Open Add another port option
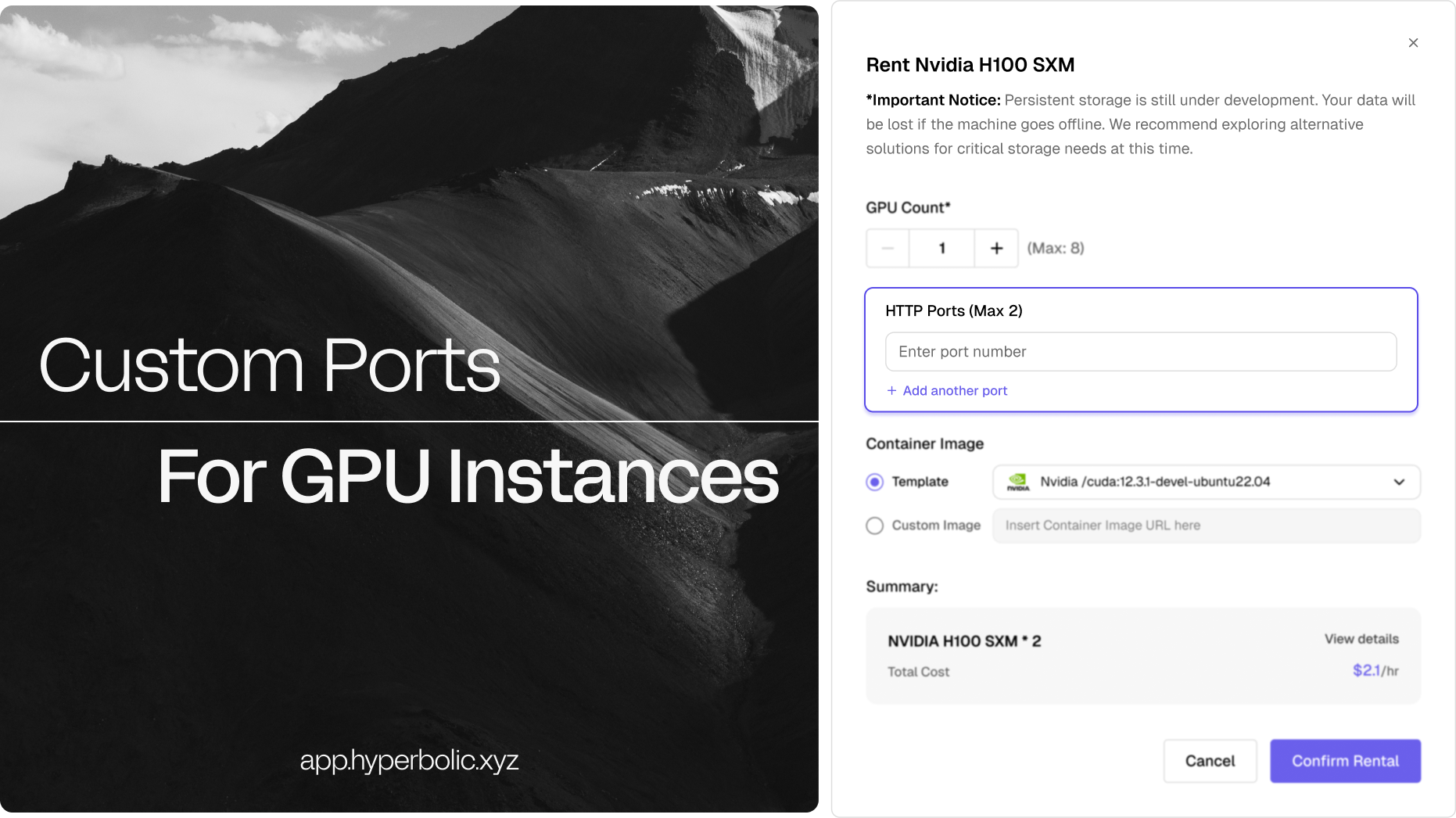The height and width of the screenshot is (818, 1456). click(955, 390)
